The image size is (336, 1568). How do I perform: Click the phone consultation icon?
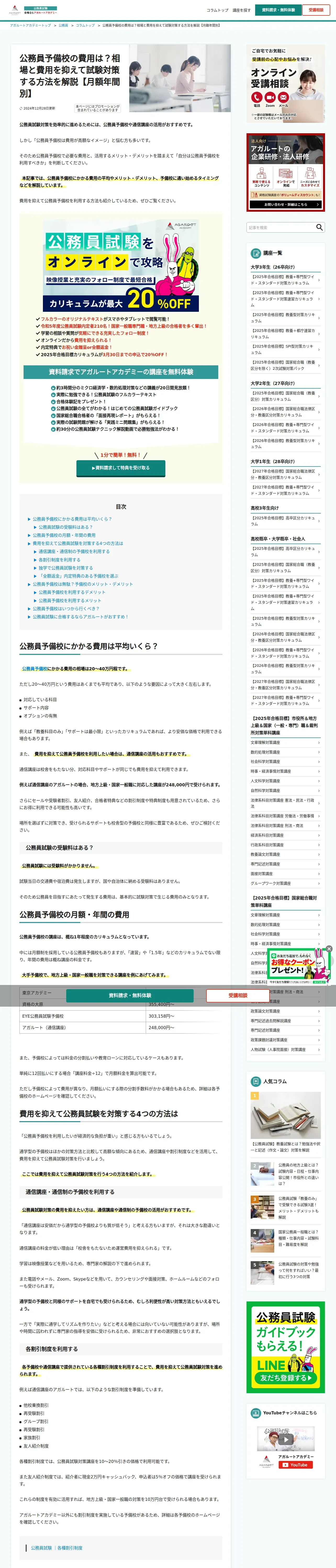pyautogui.click(x=257, y=97)
